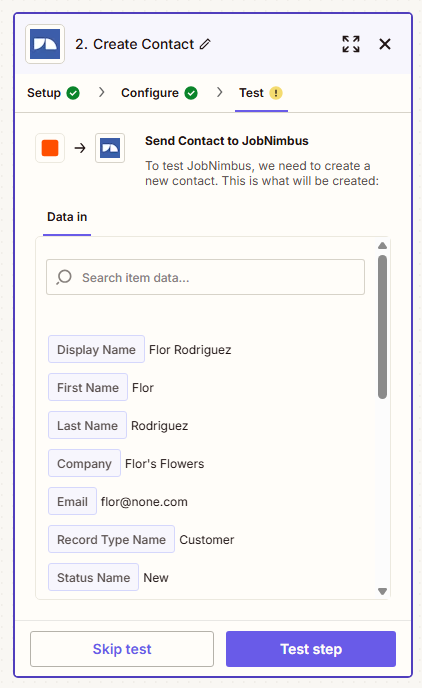Open the Configure tab
This screenshot has height=688, width=422.
click(159, 93)
